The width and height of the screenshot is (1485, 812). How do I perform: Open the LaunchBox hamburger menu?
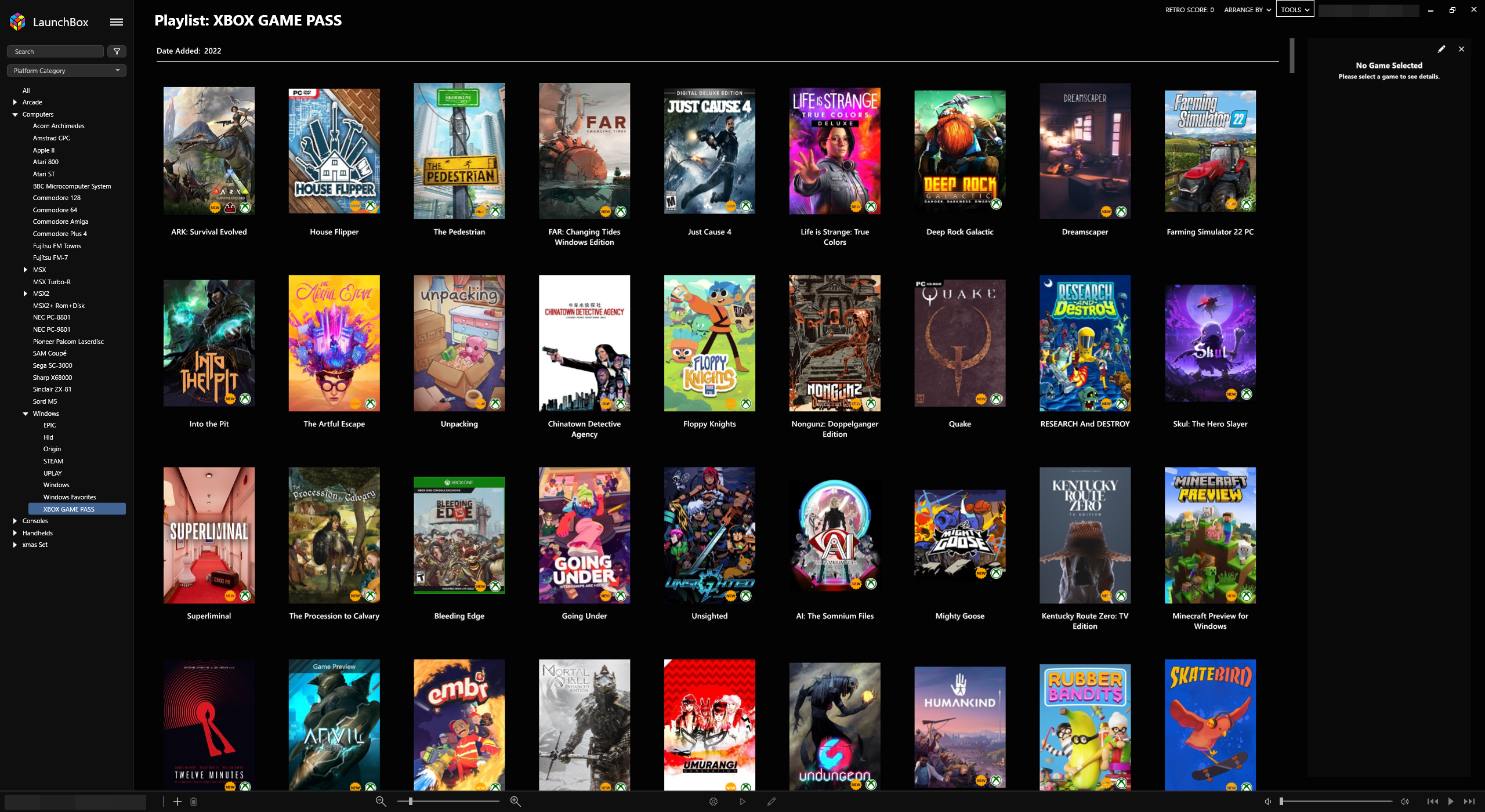point(117,22)
